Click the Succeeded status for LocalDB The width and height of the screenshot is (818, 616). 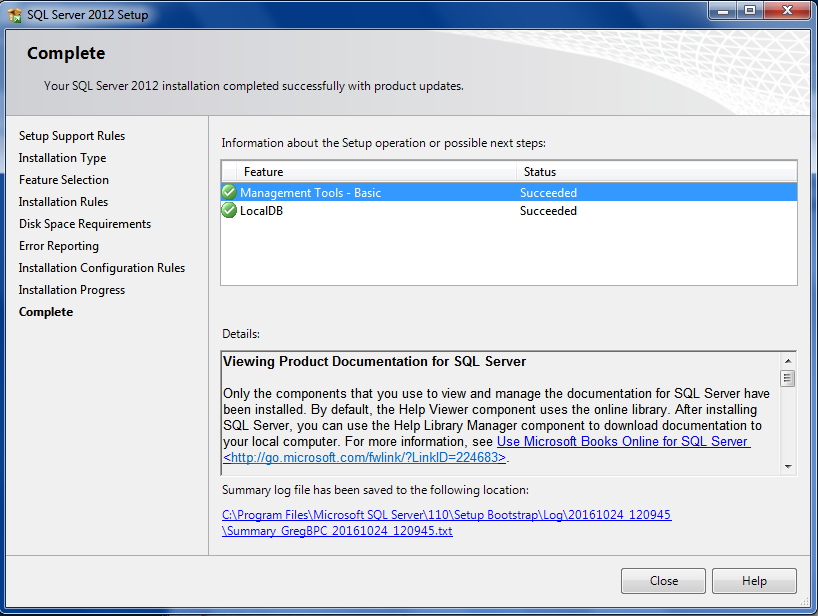[x=548, y=211]
